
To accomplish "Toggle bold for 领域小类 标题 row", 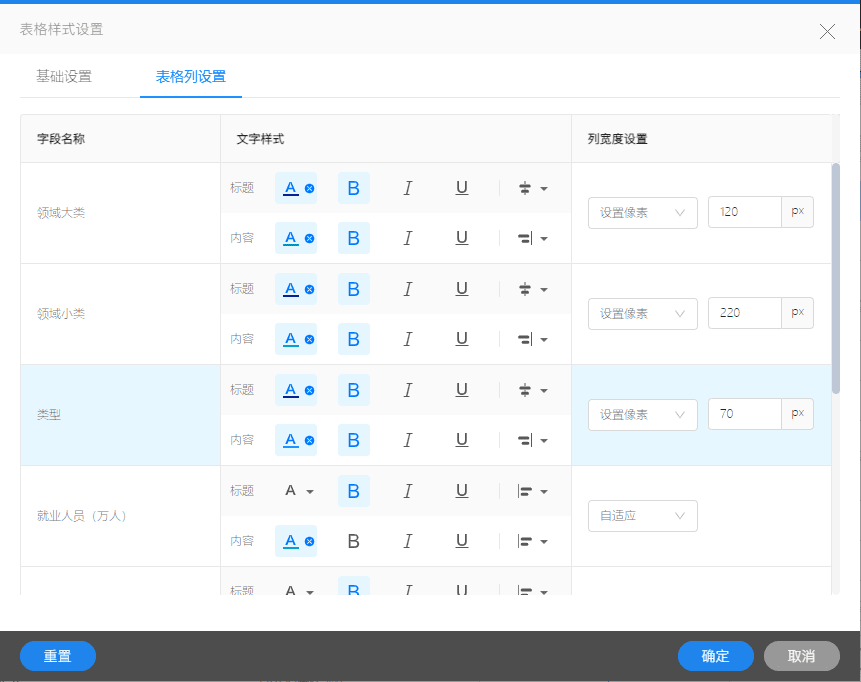I will (x=354, y=289).
